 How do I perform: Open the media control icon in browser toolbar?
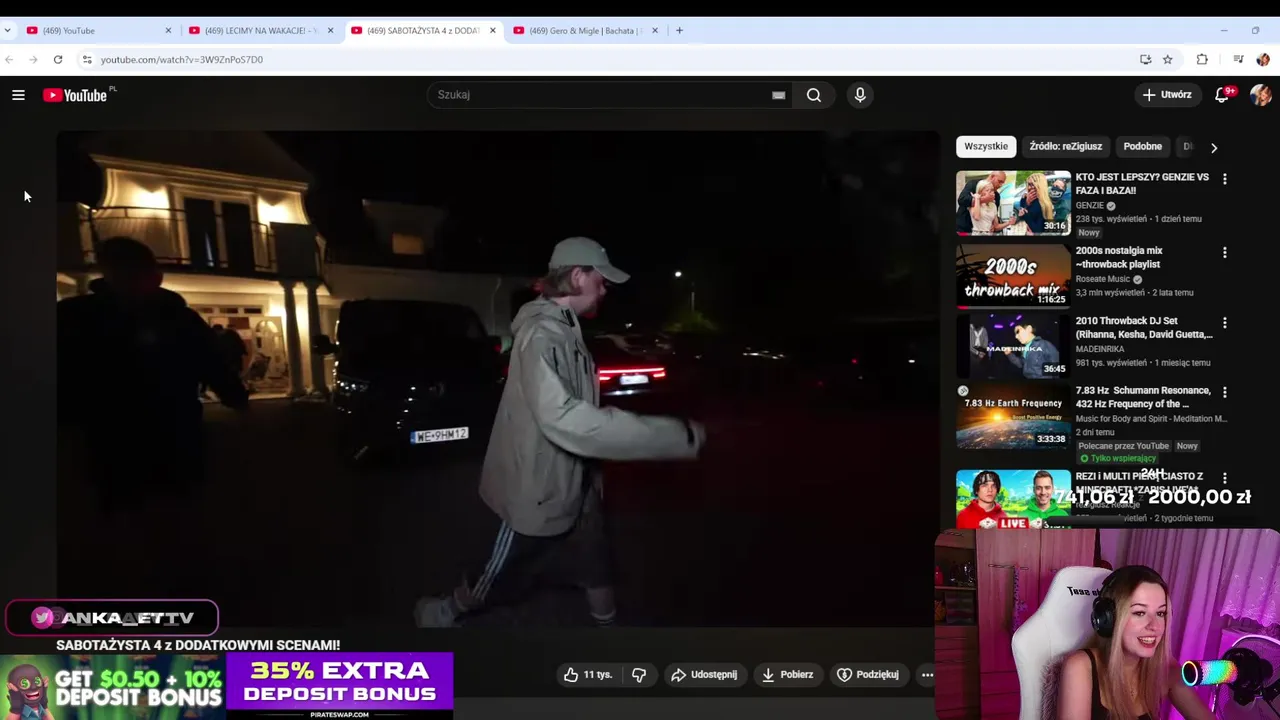[x=1238, y=60]
